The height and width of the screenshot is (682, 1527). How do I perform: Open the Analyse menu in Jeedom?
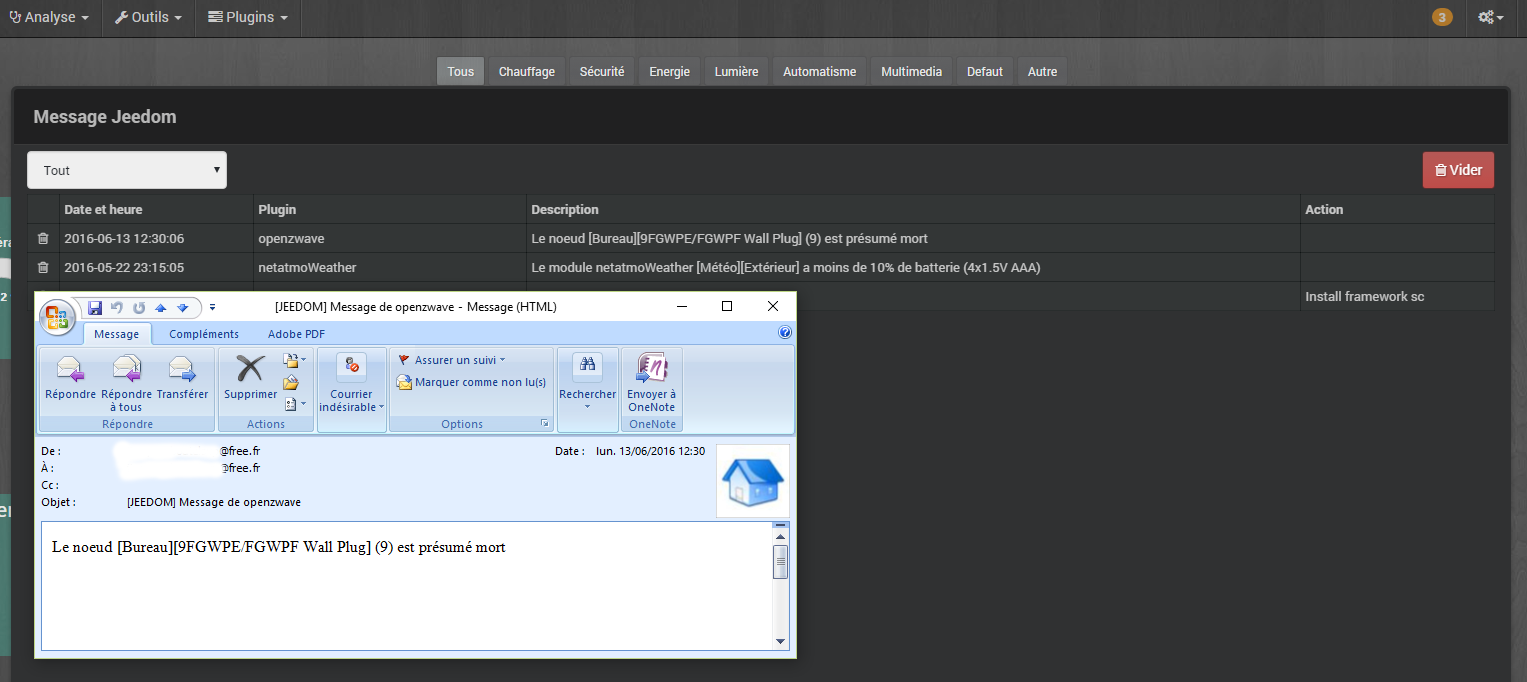tap(48, 17)
